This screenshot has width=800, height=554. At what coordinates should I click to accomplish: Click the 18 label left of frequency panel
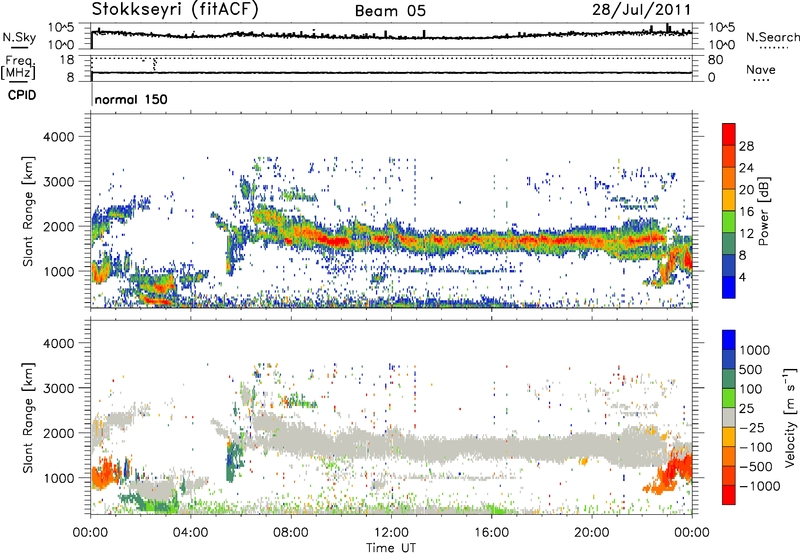pyautogui.click(x=67, y=60)
